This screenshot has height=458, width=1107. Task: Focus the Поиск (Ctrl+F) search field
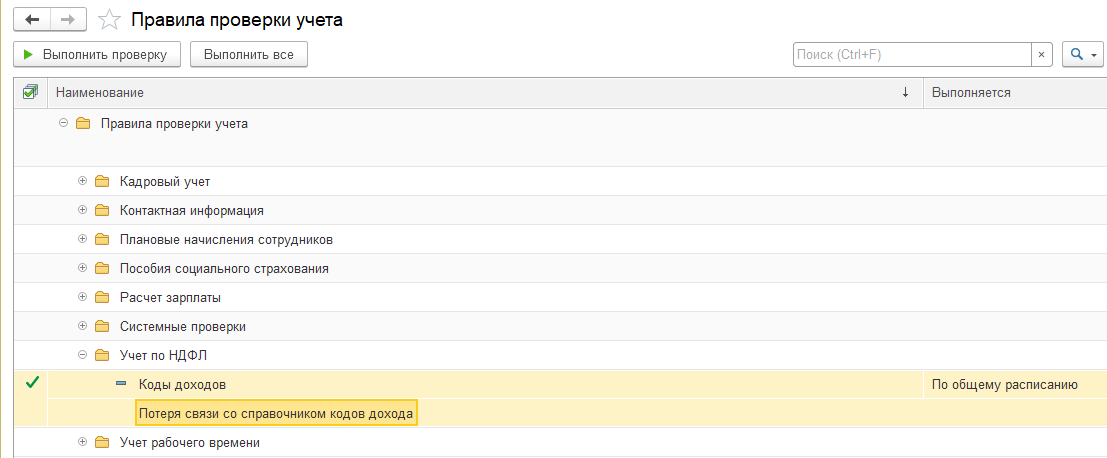point(910,54)
